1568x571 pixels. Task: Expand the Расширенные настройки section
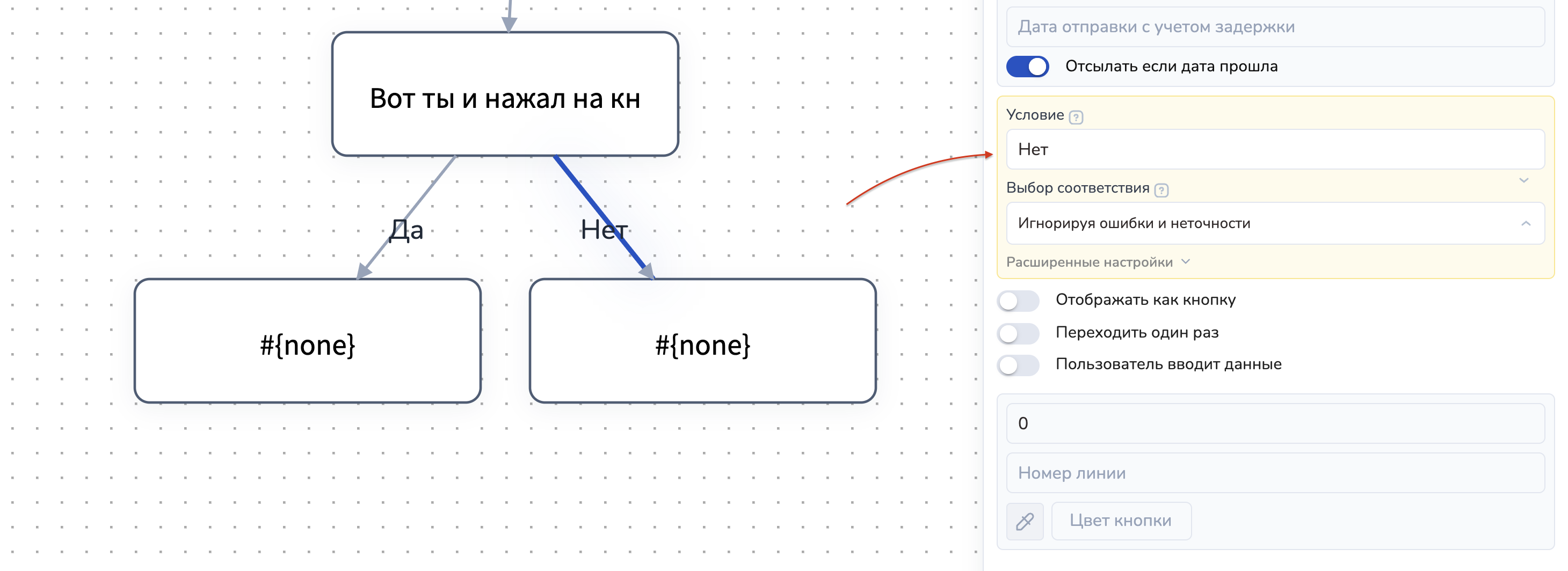click(x=1097, y=262)
